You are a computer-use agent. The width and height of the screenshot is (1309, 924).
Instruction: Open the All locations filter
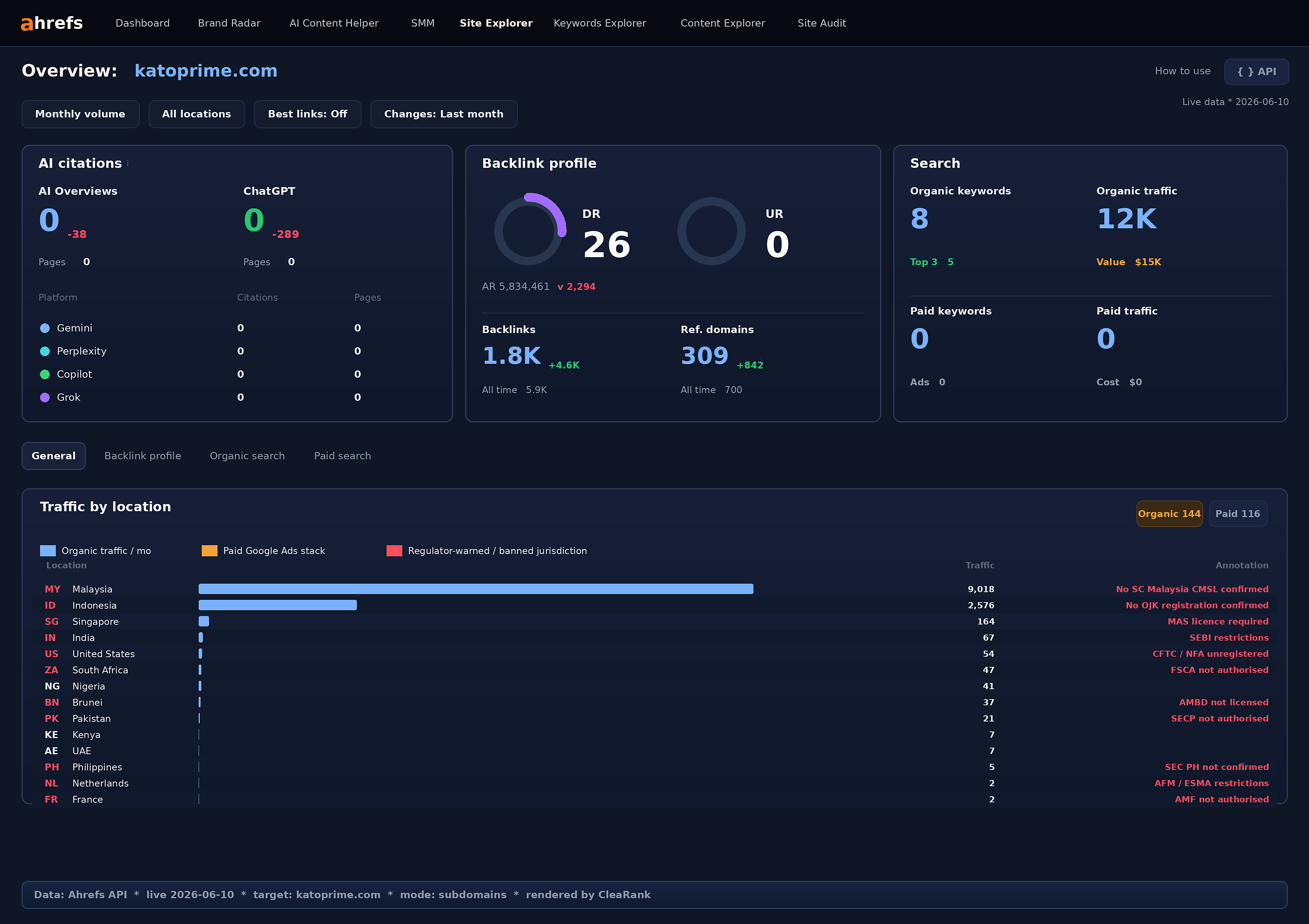(197, 114)
